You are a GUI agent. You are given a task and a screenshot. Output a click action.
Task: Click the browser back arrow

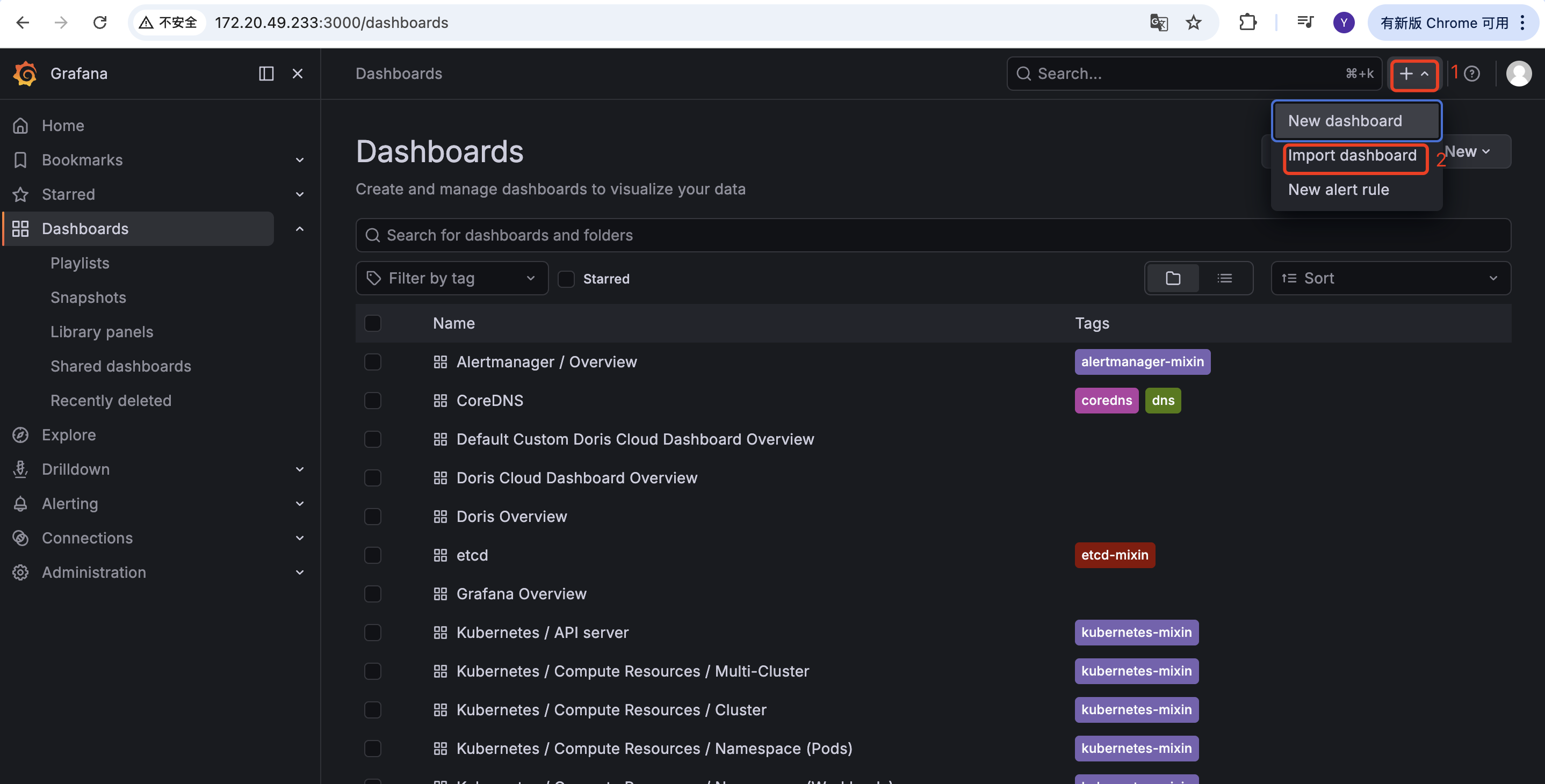pyautogui.click(x=23, y=23)
